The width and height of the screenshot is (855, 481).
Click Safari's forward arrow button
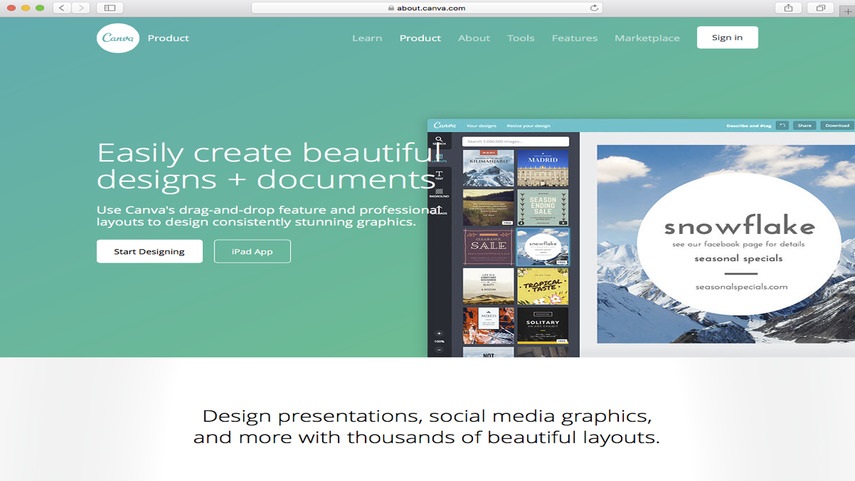[x=81, y=8]
